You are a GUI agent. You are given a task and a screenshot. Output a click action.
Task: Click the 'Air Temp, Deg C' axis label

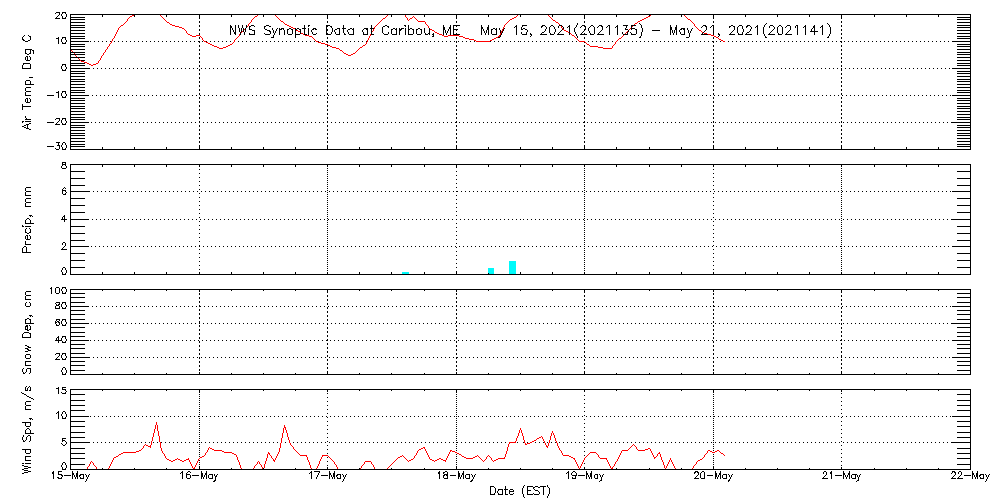tap(28, 80)
